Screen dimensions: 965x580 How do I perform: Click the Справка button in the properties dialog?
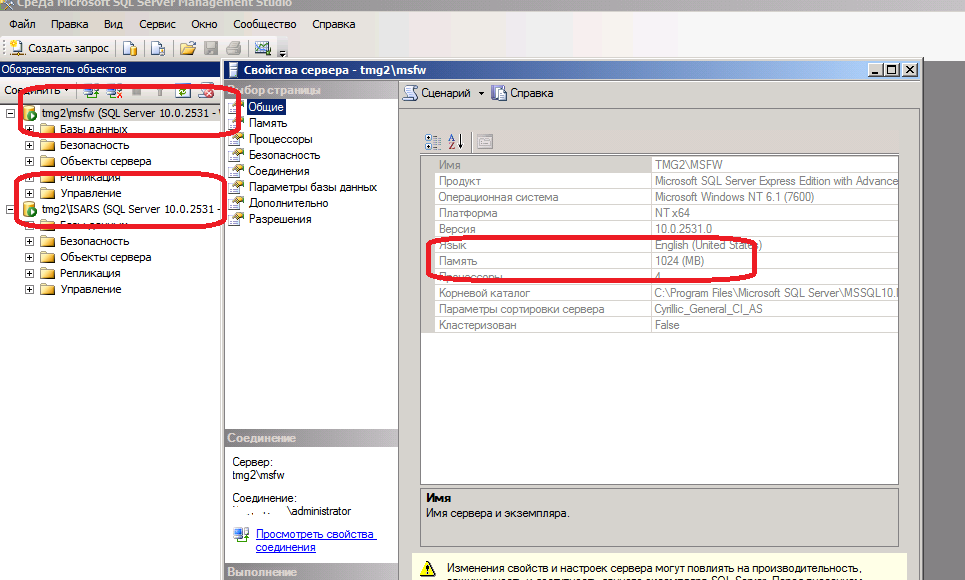(523, 93)
